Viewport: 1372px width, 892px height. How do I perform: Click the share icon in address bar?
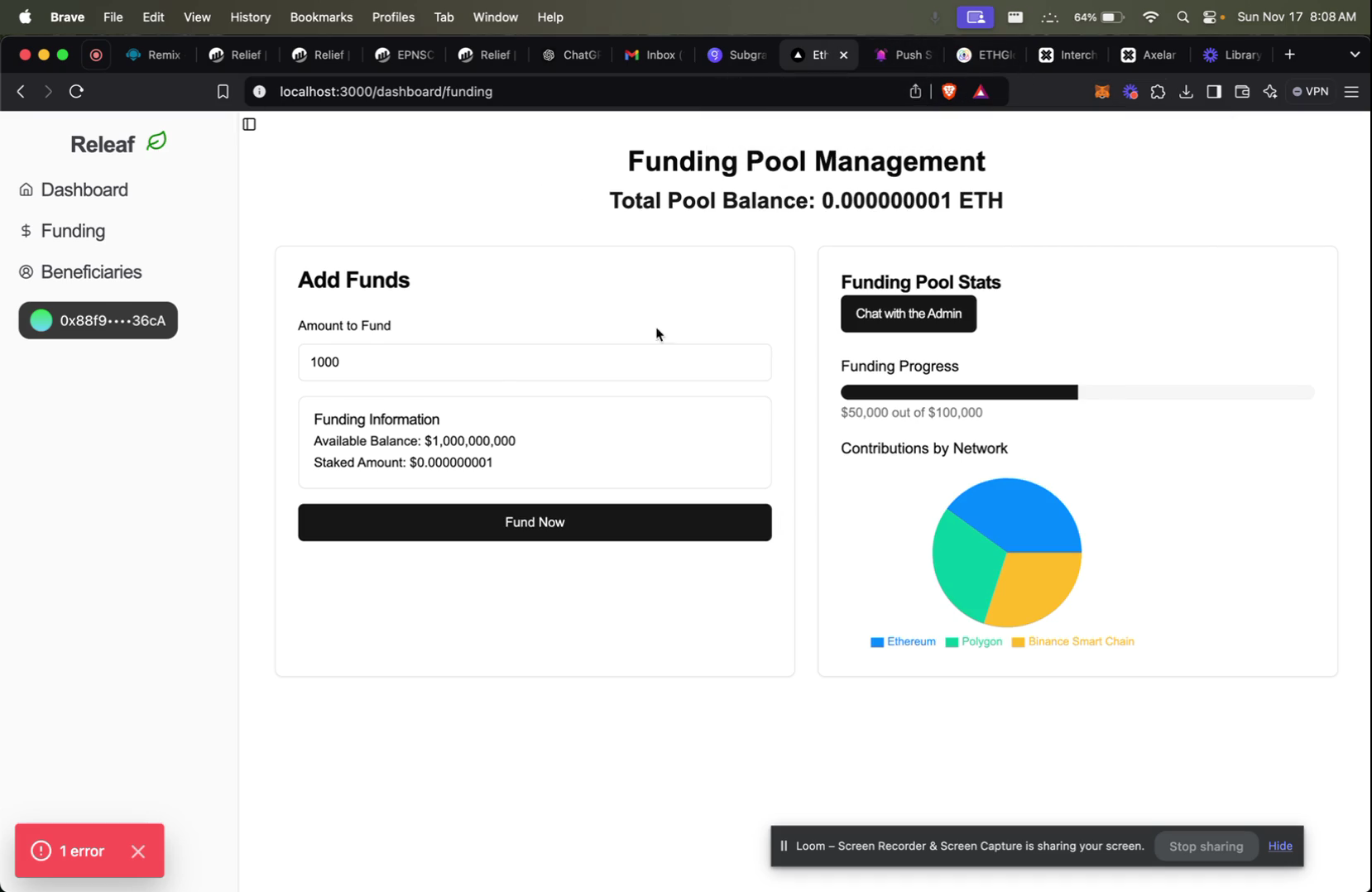(x=915, y=91)
